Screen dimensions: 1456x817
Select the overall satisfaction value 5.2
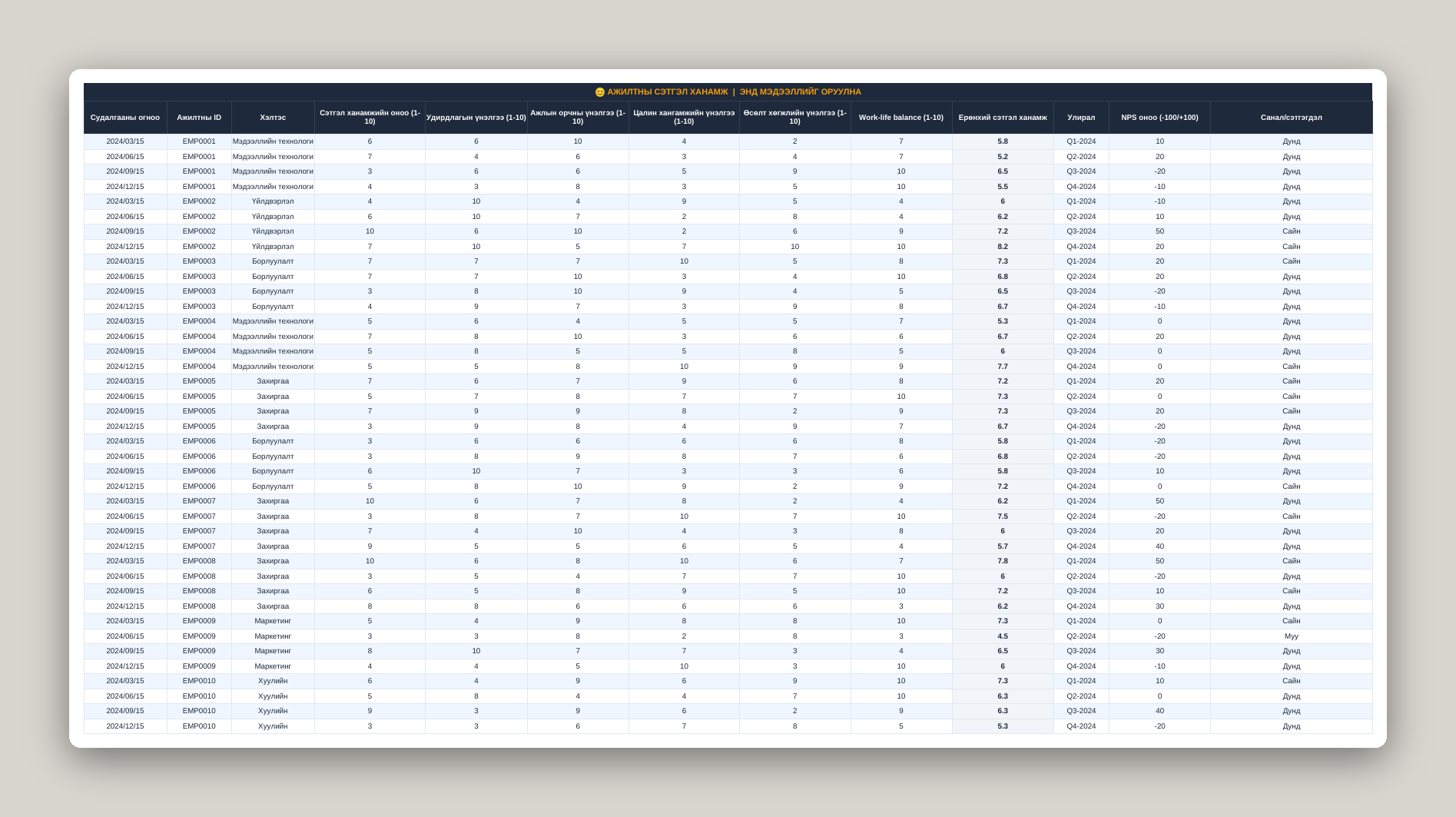pos(1003,157)
